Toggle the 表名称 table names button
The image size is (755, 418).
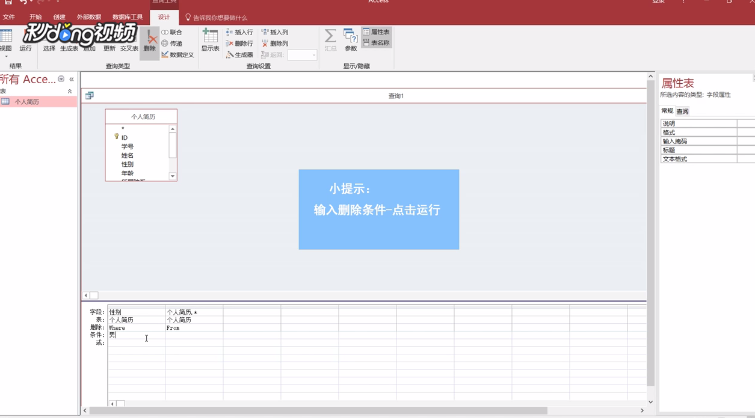click(376, 43)
